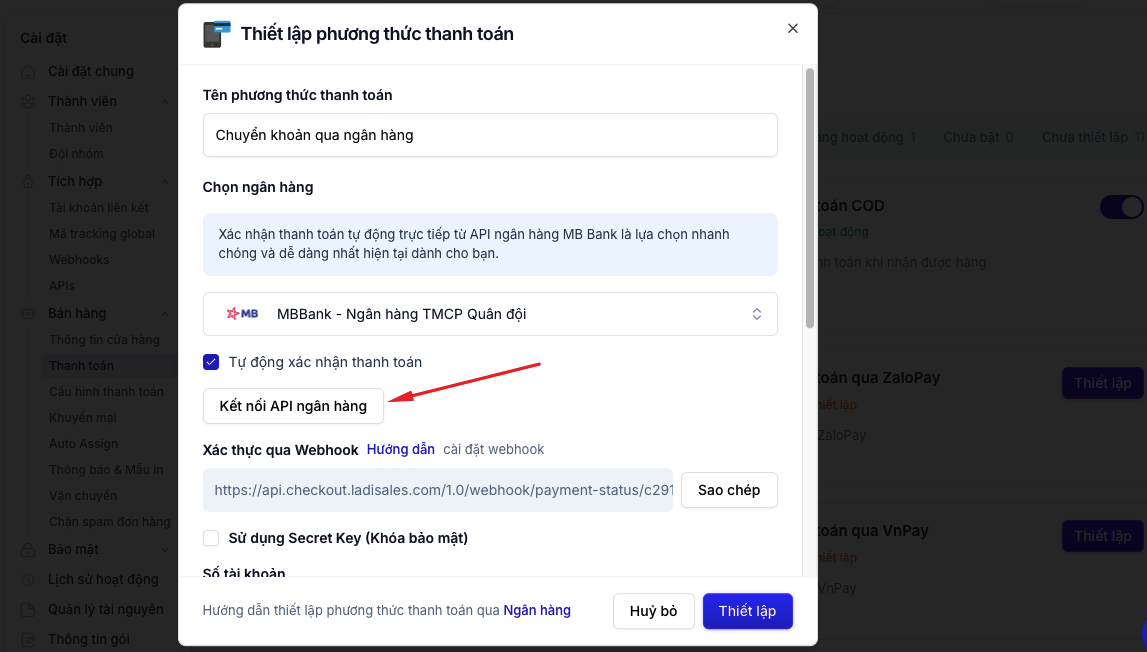The height and width of the screenshot is (652, 1147).
Task: Close the payment setup dialog
Action: click(792, 29)
